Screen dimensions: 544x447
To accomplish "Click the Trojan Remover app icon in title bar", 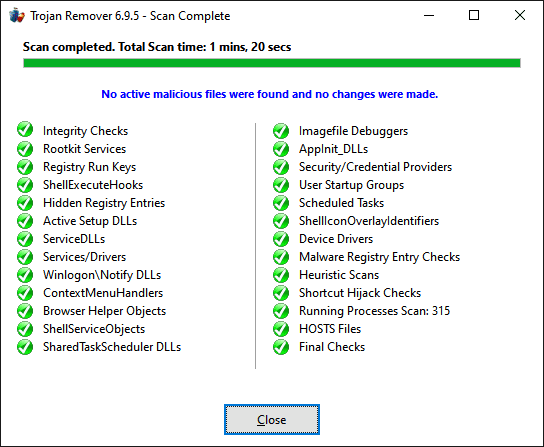I will click(x=17, y=16).
